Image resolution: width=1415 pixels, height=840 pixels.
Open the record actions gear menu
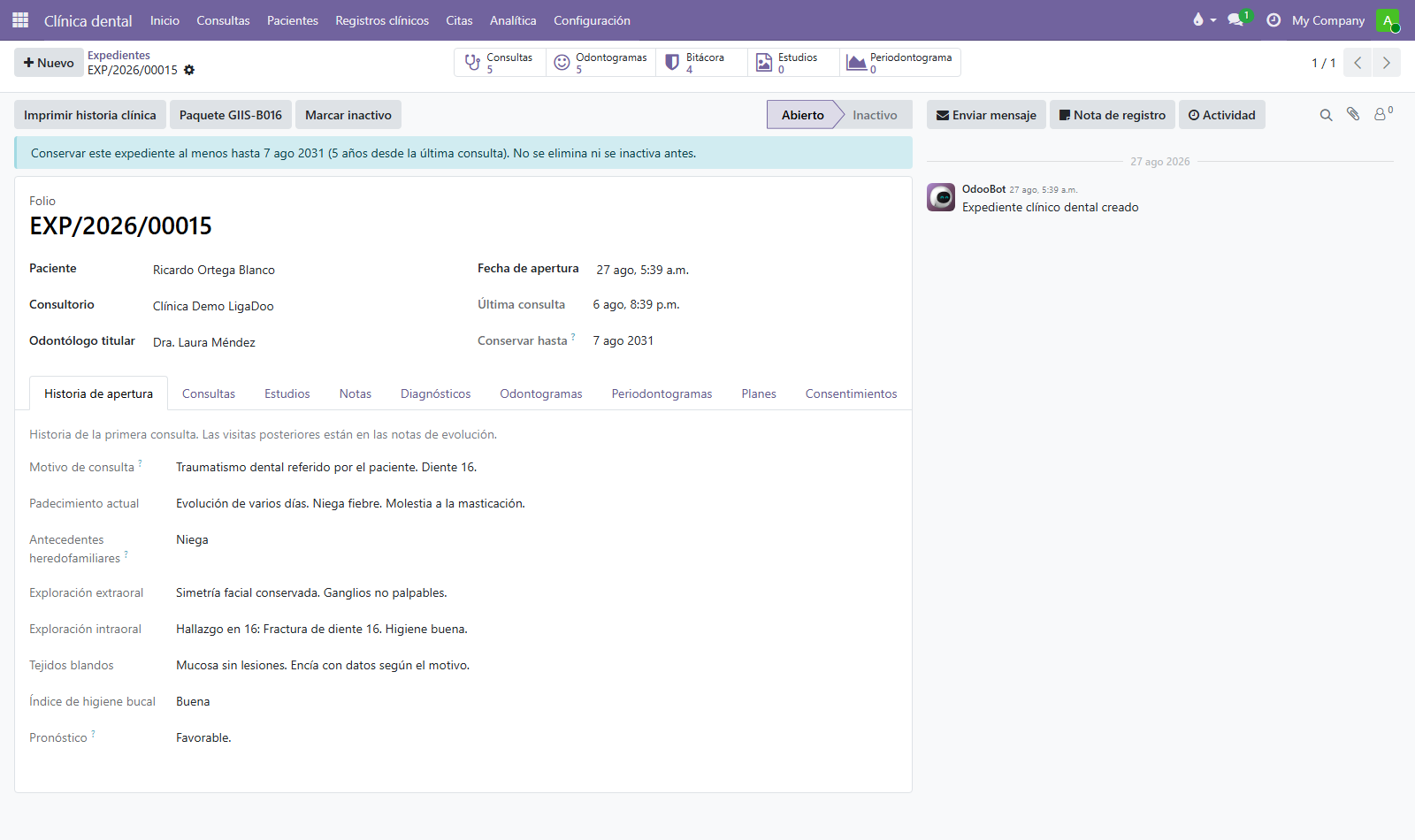point(189,70)
